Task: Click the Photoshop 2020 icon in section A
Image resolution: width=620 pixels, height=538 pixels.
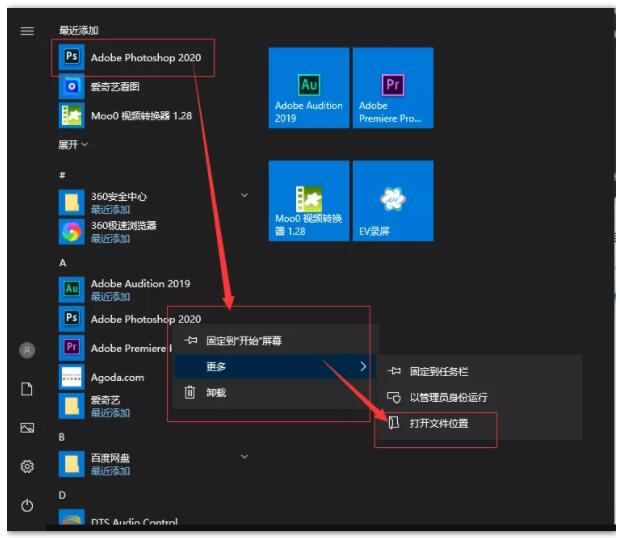Action: coord(72,319)
